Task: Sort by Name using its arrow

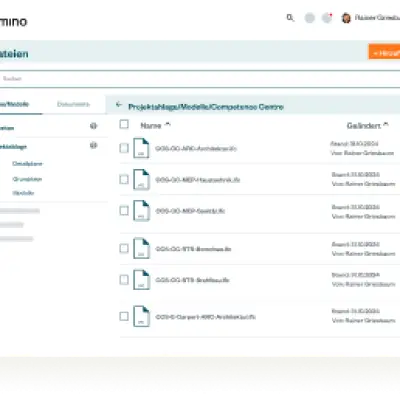Action: point(168,125)
